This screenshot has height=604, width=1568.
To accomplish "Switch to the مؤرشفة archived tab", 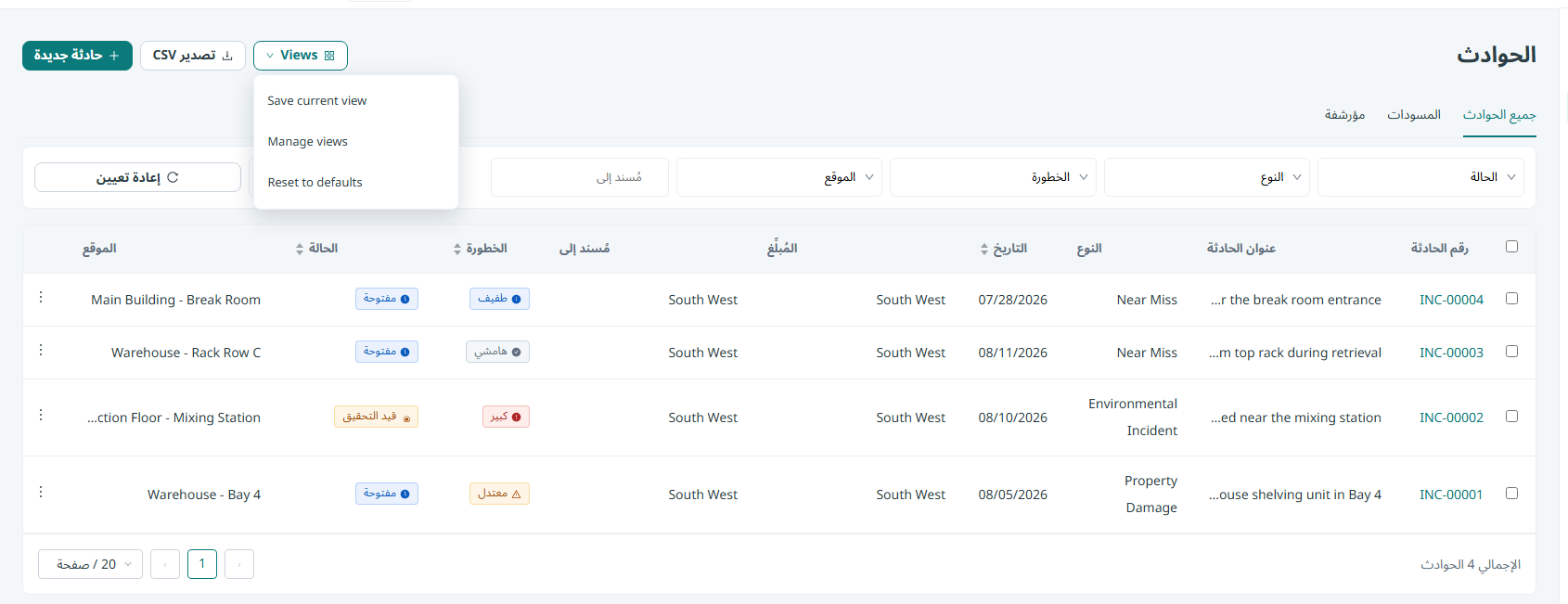I will [x=1344, y=115].
